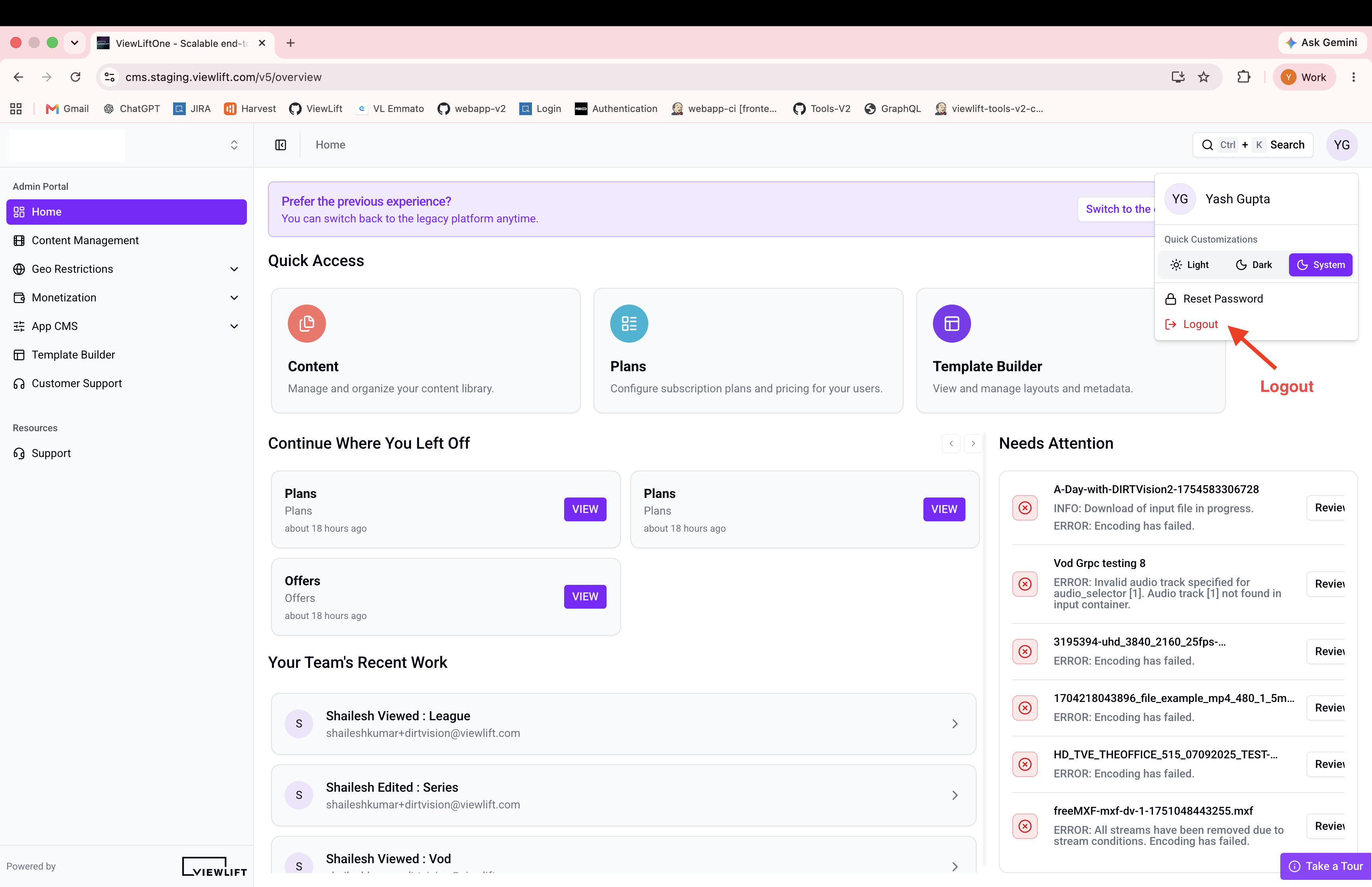Bookmark this page with the star icon

coord(1203,77)
